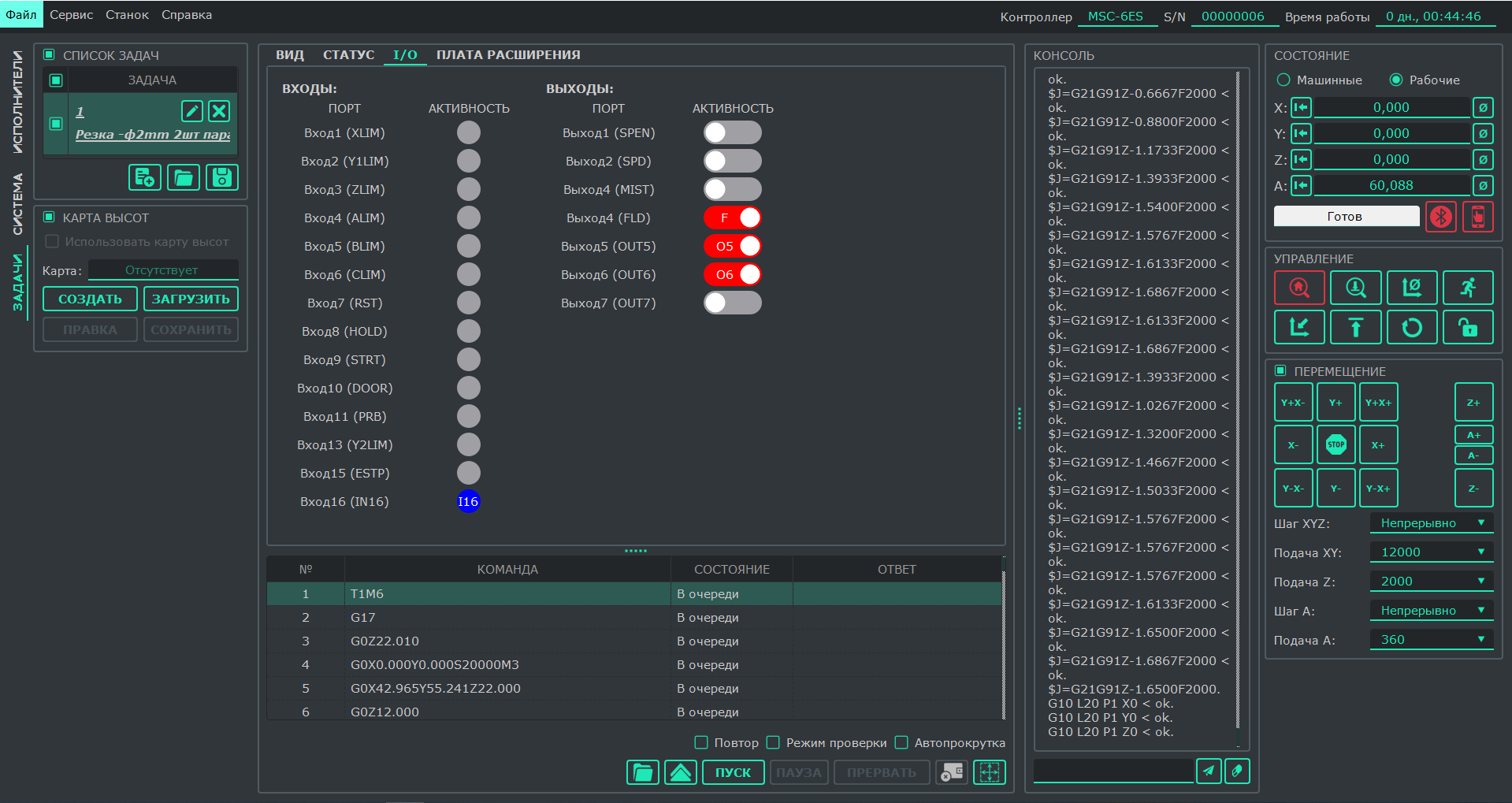Screen dimensions: 1512x803
Task: Click the jog STOP icon
Action: click(x=1336, y=444)
